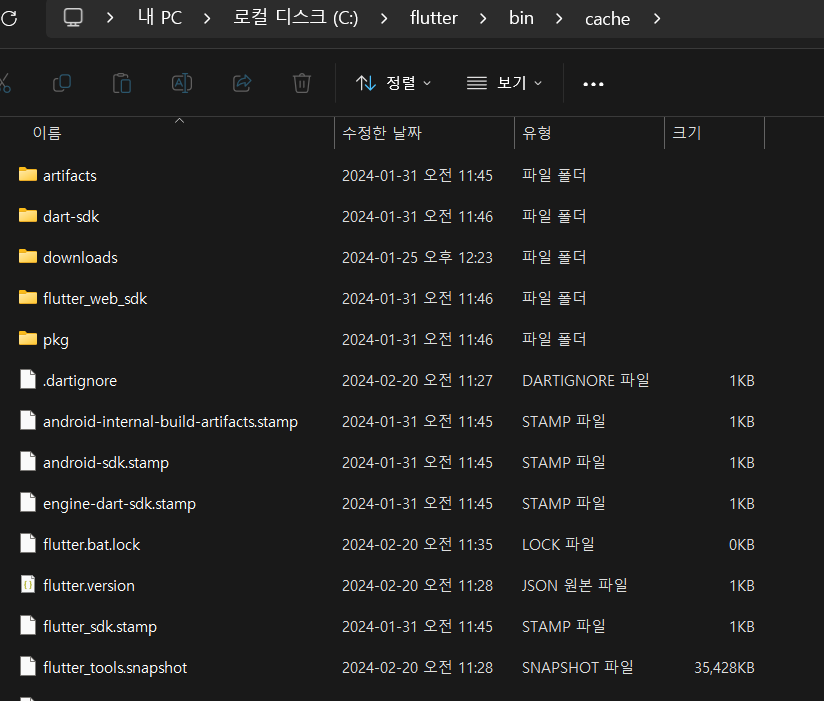Select the downloads folder name

click(80, 257)
